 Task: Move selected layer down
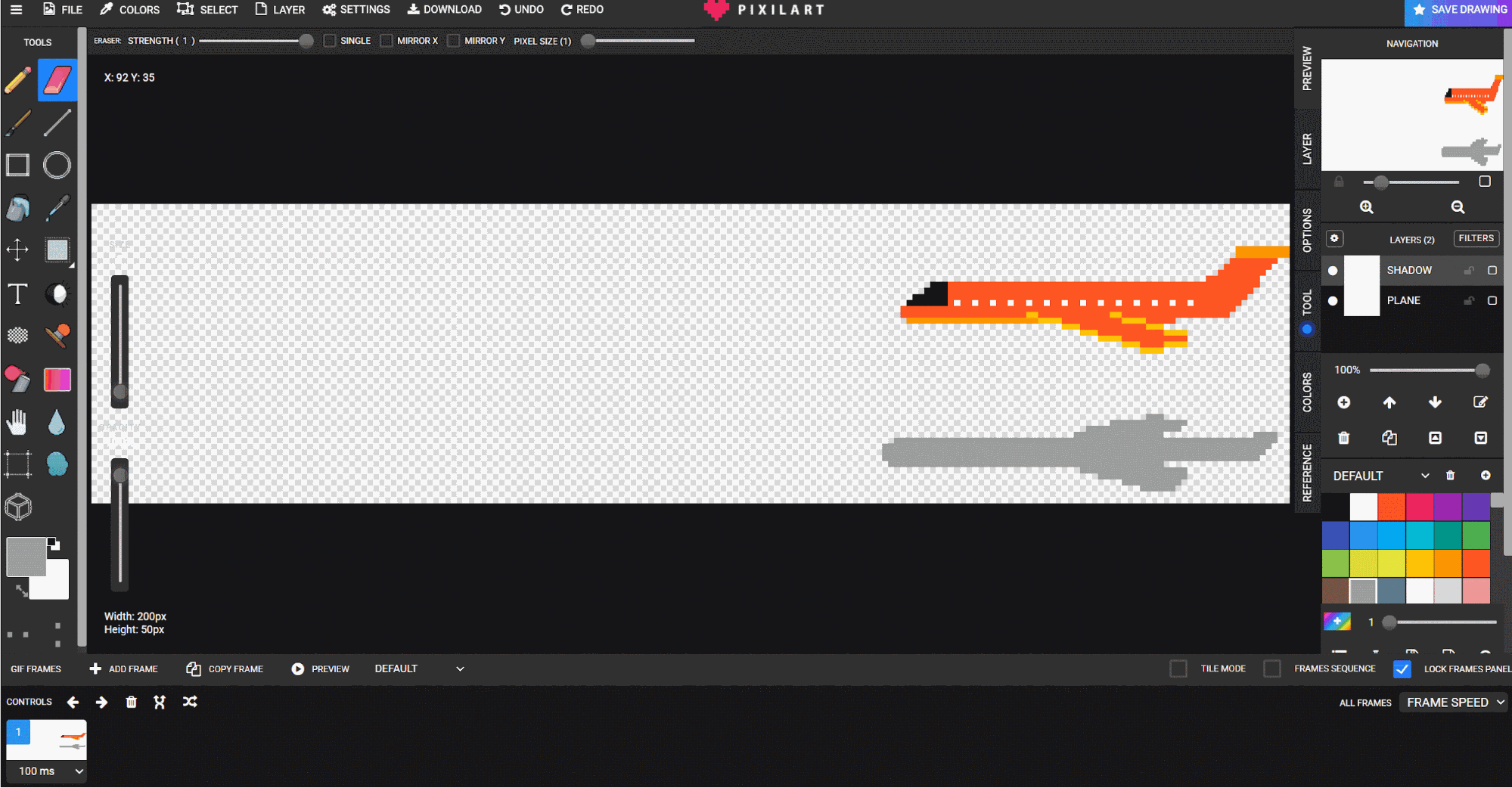[1435, 402]
